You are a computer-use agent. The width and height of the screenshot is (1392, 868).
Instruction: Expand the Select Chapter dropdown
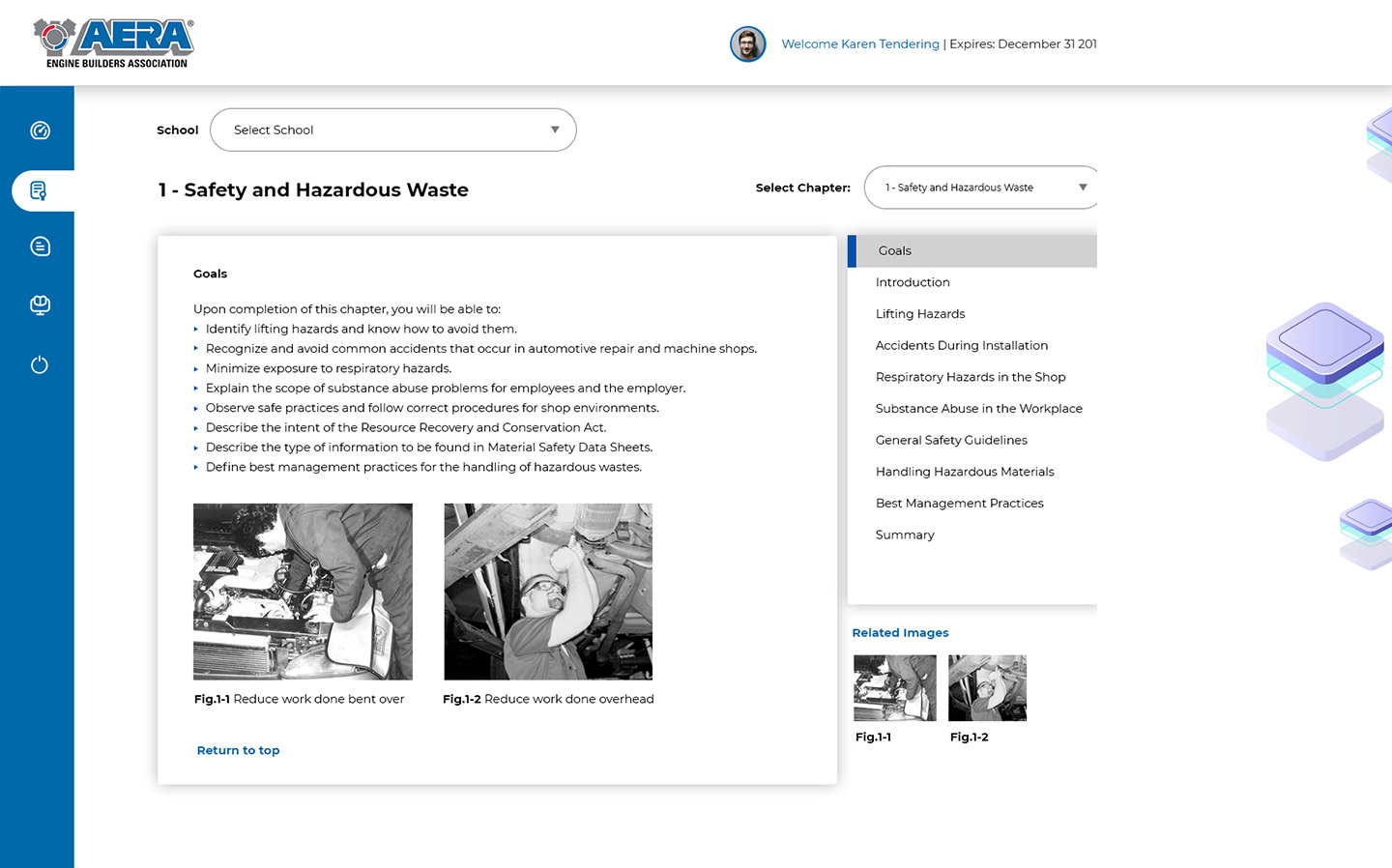click(x=980, y=188)
